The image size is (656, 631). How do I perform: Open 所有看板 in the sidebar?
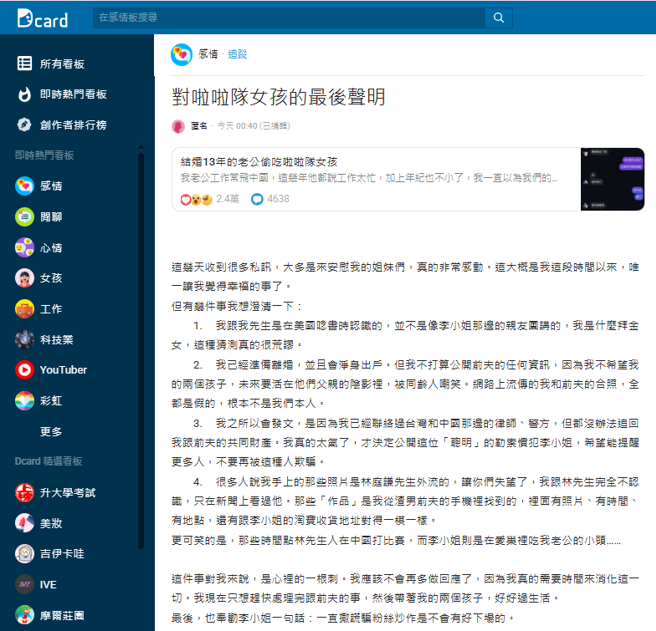pyautogui.click(x=60, y=64)
